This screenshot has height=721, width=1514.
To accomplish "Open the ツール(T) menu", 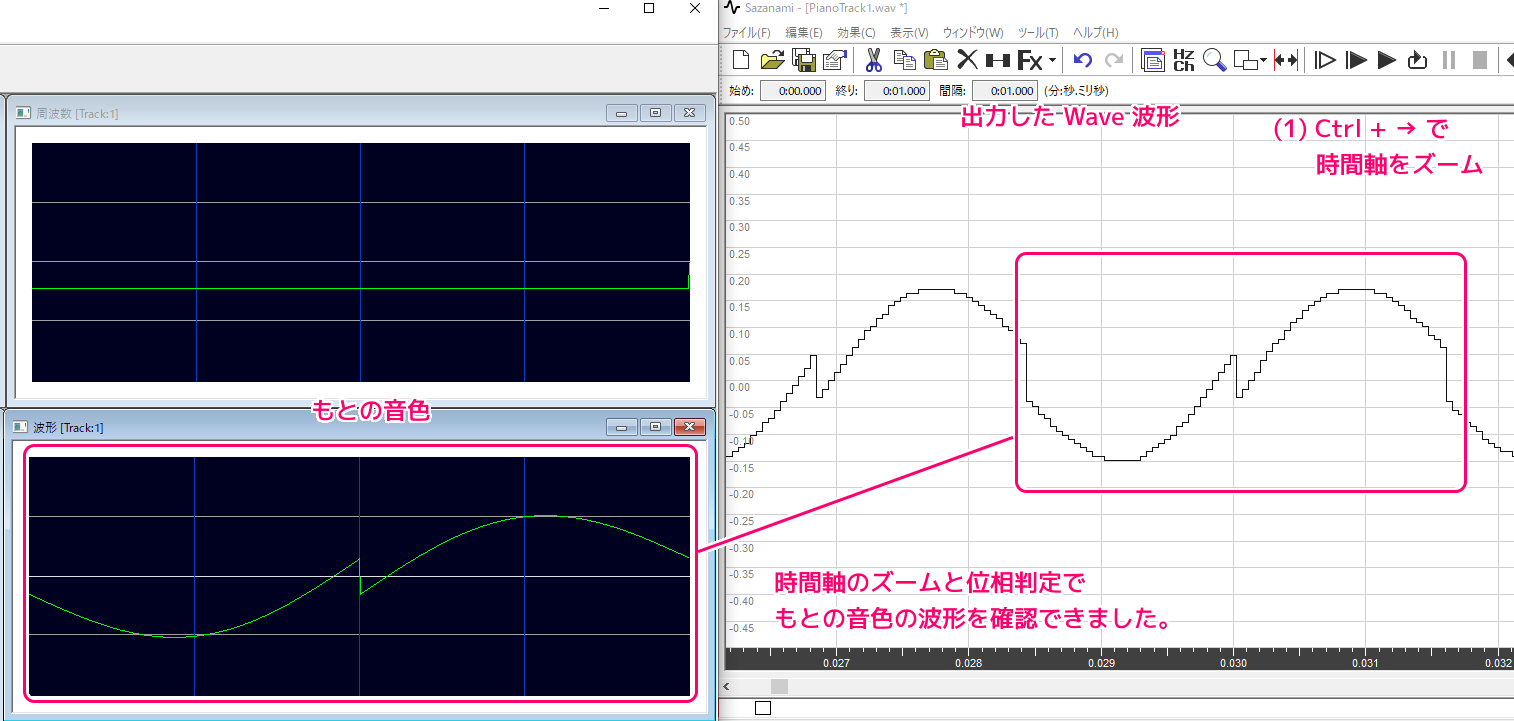I will pyautogui.click(x=1037, y=33).
